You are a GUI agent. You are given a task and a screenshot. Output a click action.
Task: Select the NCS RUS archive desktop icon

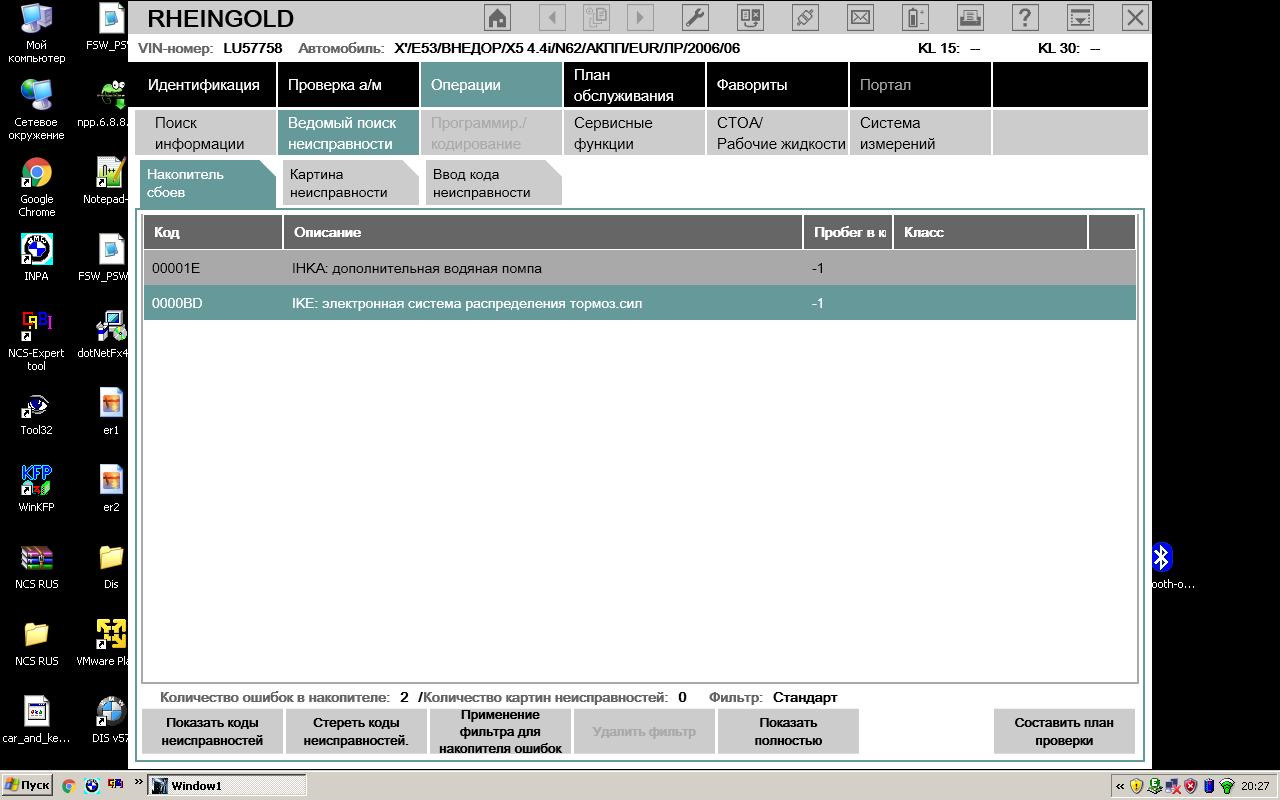(36, 566)
